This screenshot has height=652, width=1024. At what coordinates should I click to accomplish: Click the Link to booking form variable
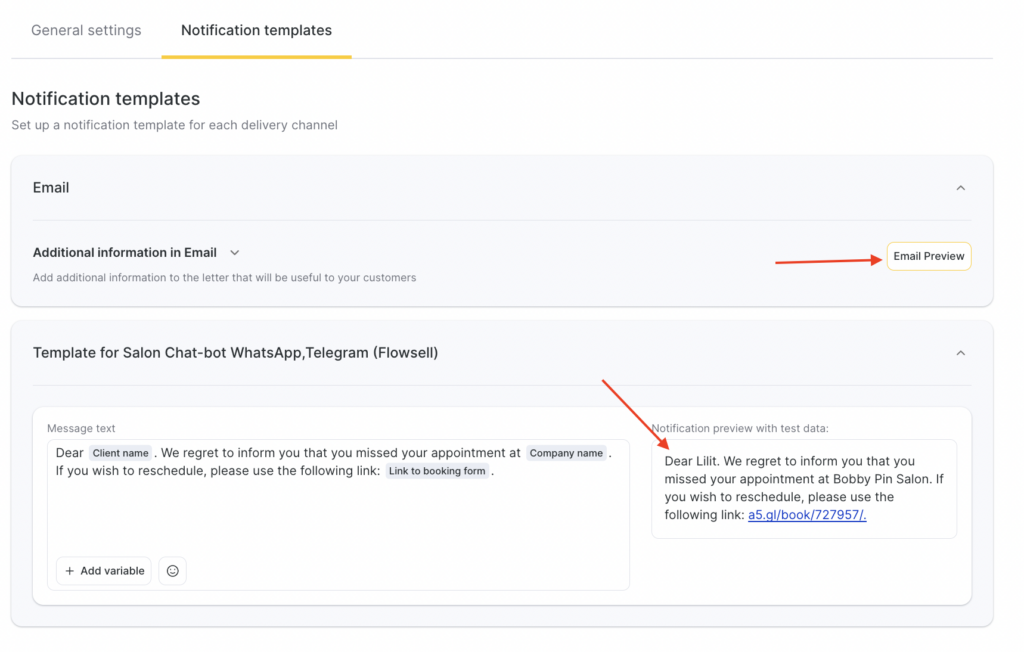tap(437, 471)
